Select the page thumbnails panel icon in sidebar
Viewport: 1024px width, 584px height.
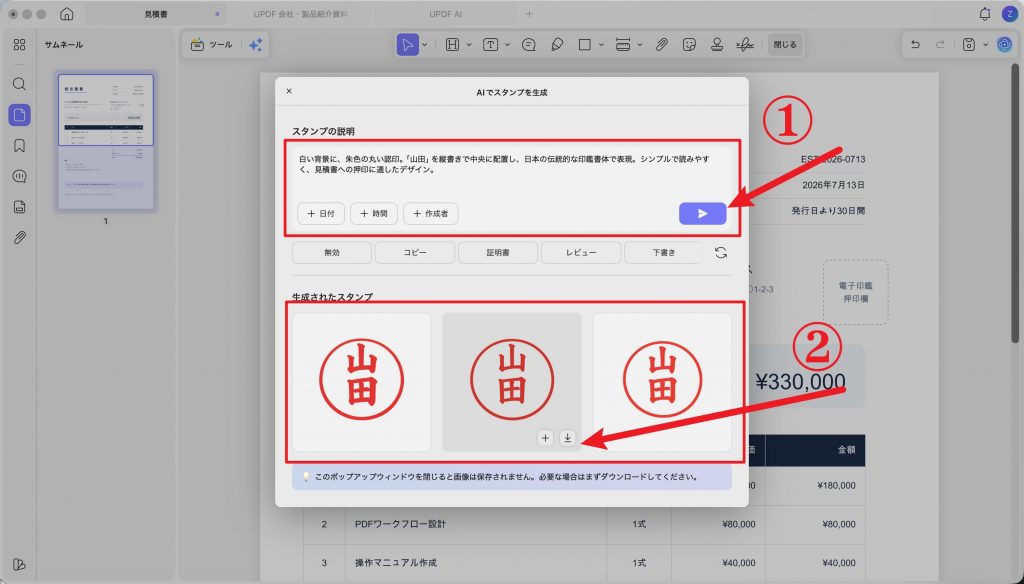[20, 115]
